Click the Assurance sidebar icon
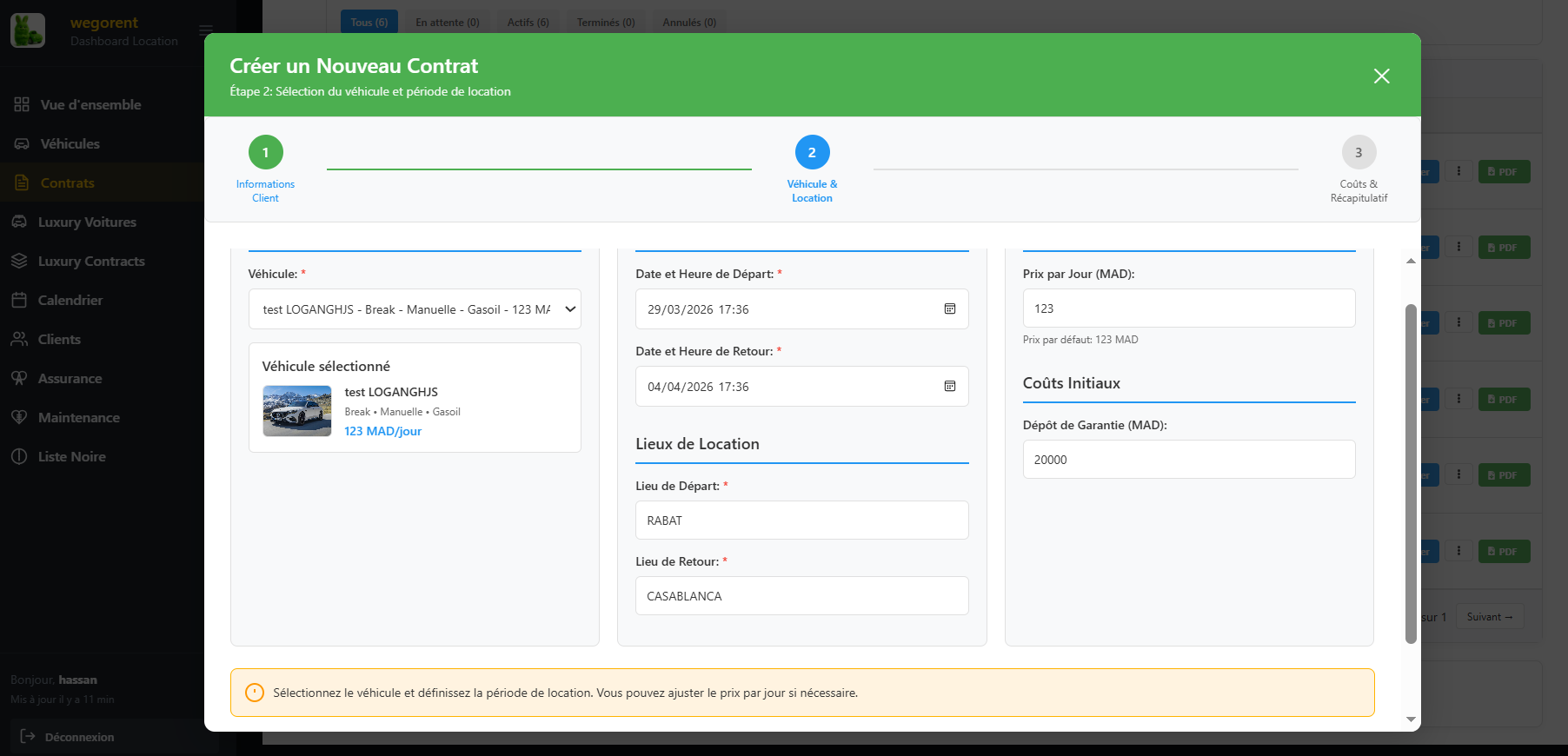 [x=19, y=379]
